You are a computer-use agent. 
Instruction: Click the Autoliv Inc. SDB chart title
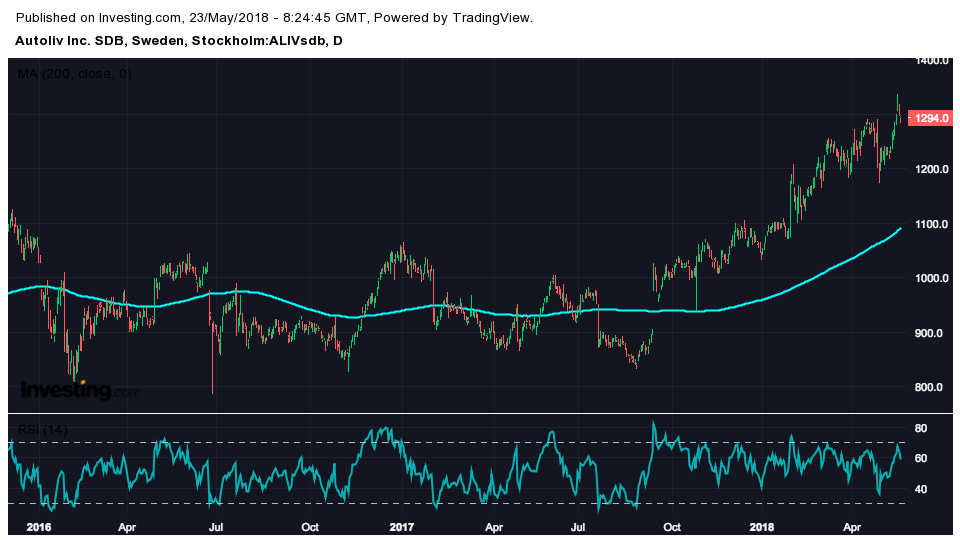pyautogui.click(x=178, y=41)
